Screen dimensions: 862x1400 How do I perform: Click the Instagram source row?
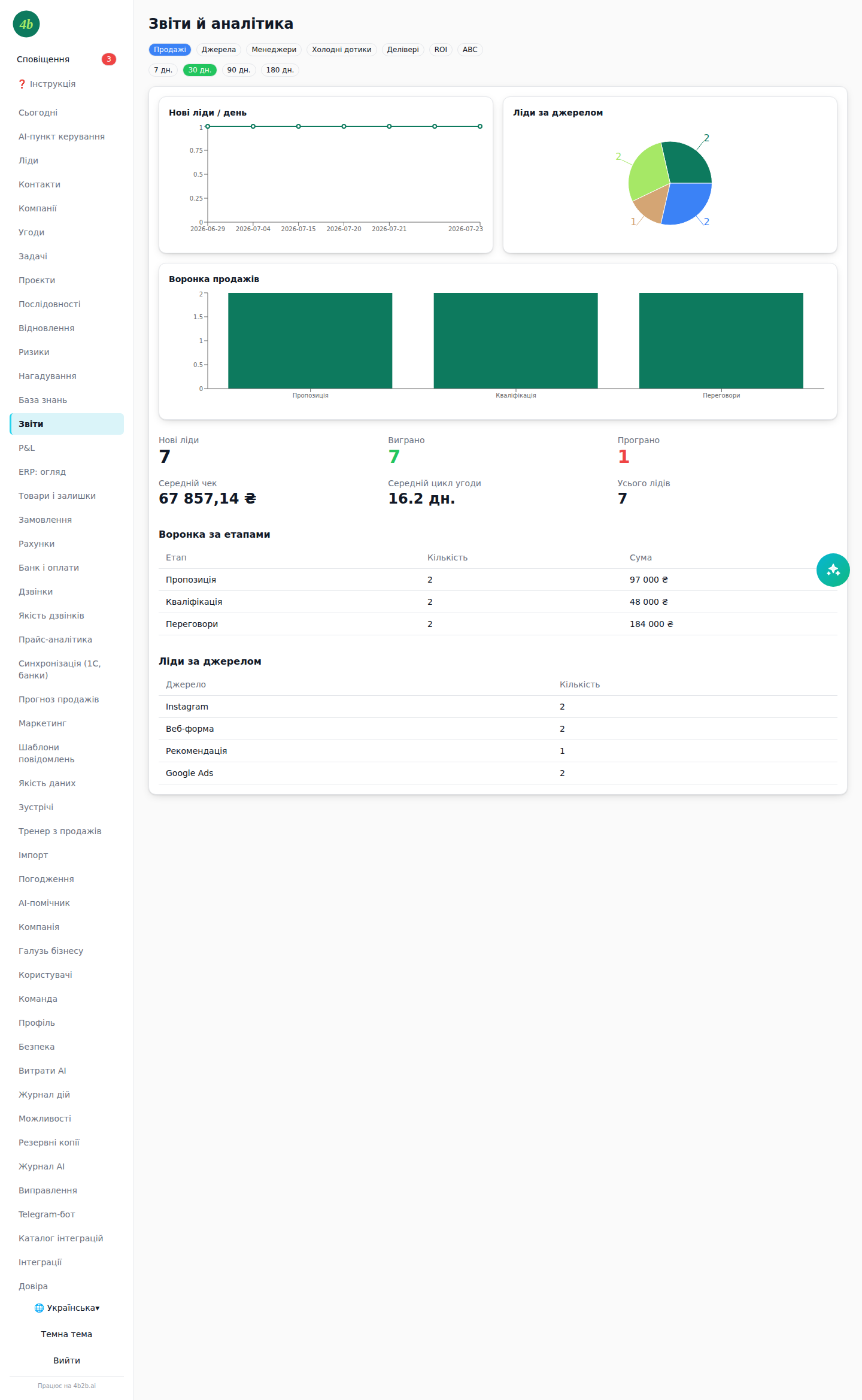tap(498, 707)
